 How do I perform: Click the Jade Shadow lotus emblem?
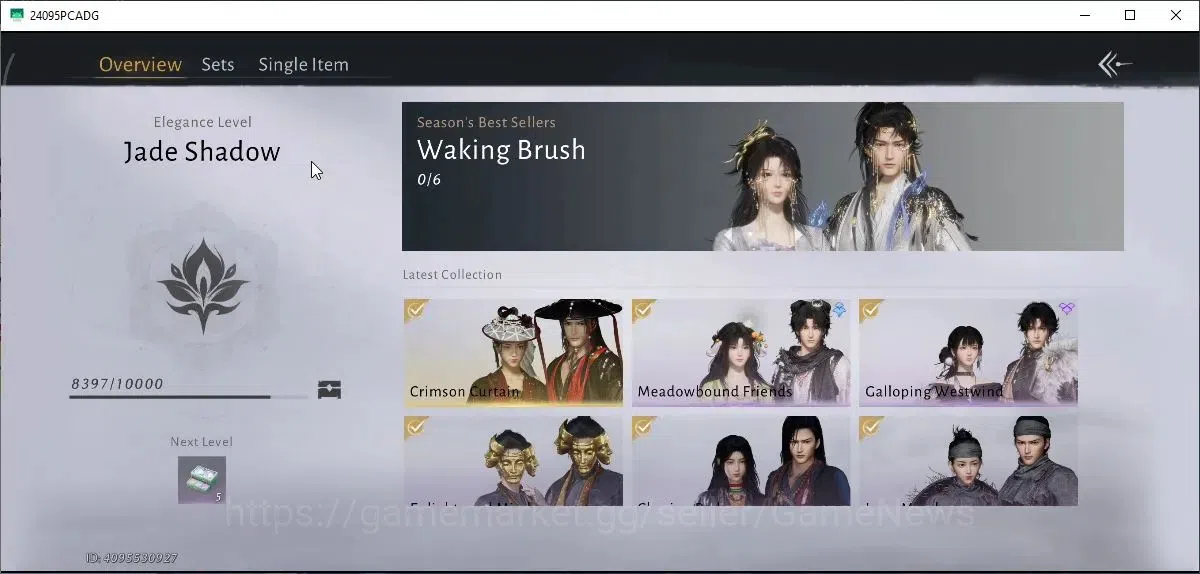204,285
